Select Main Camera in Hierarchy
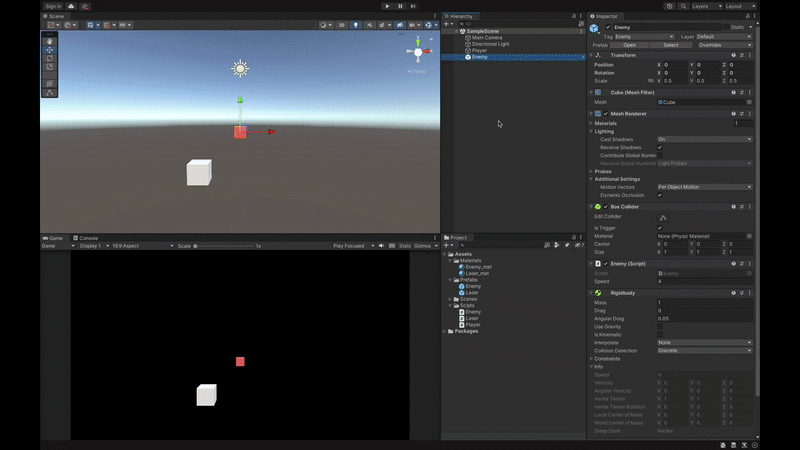800x450 pixels. point(487,38)
